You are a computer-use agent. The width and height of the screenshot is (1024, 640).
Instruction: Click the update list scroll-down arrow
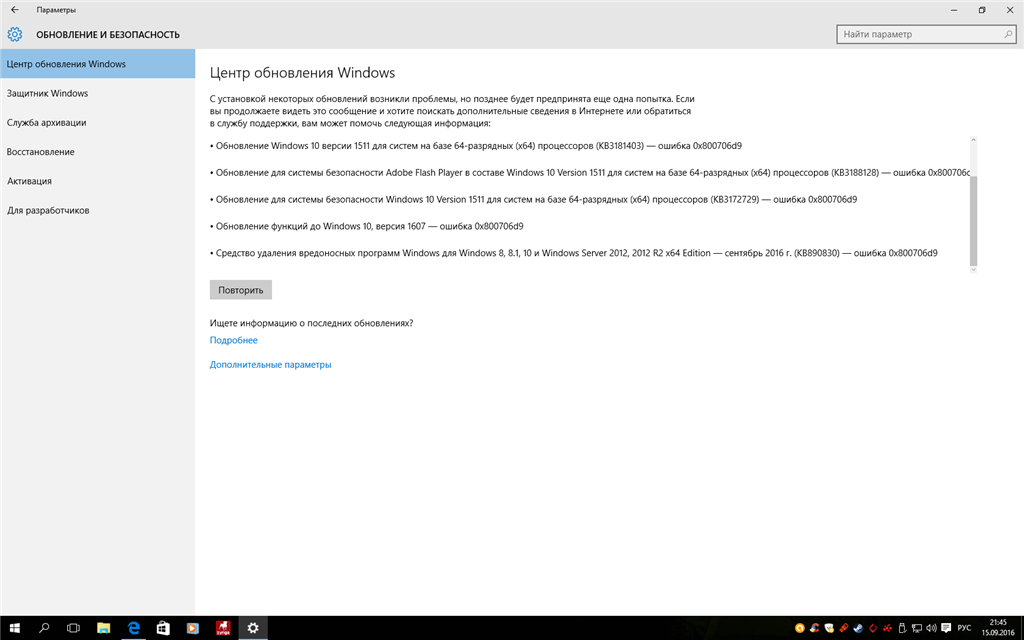pyautogui.click(x=973, y=269)
